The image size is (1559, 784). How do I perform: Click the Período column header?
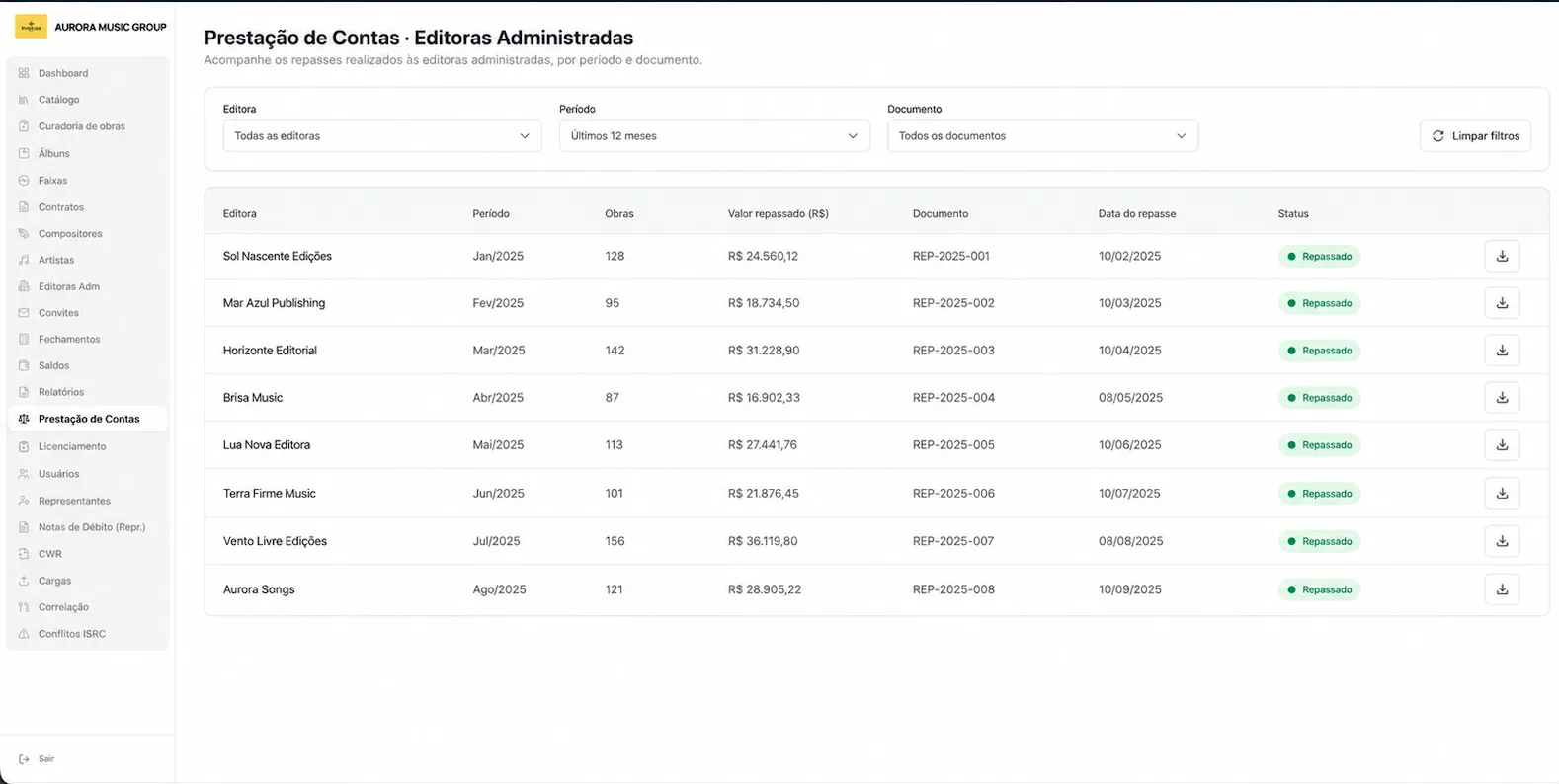(x=491, y=213)
